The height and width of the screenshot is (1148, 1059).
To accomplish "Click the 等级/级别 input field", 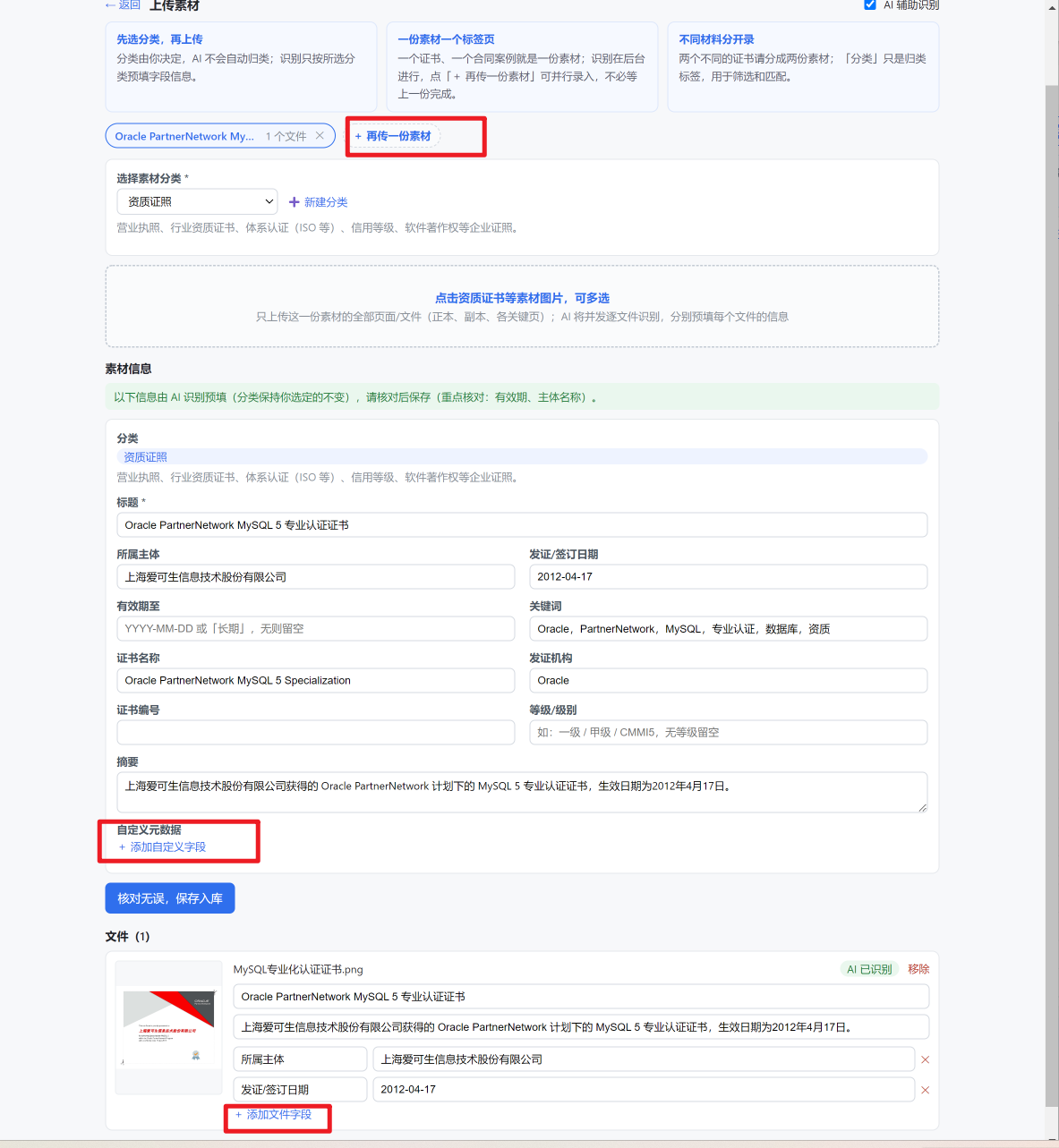I will [728, 733].
